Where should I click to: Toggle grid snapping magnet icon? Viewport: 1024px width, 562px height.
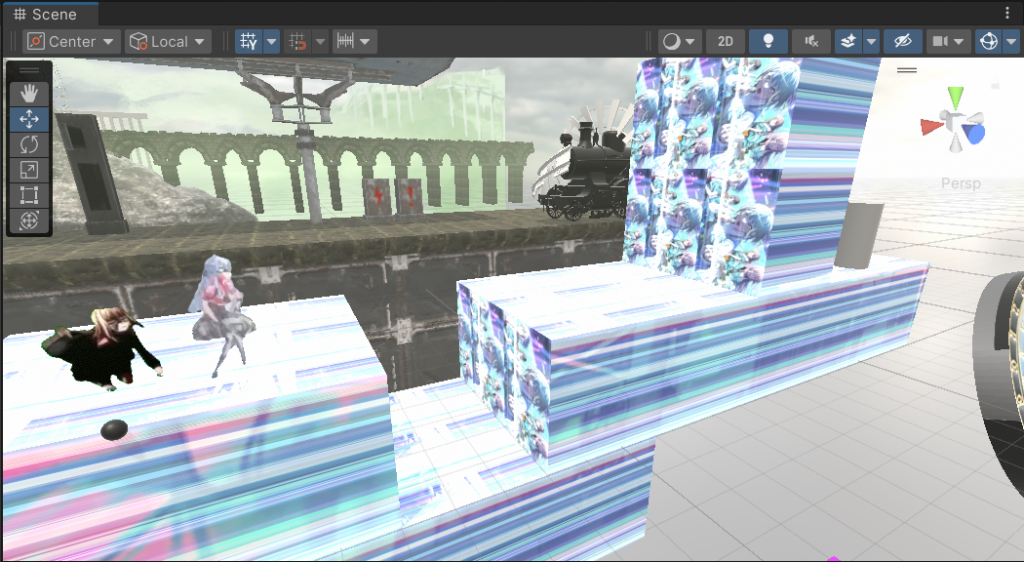pos(298,42)
